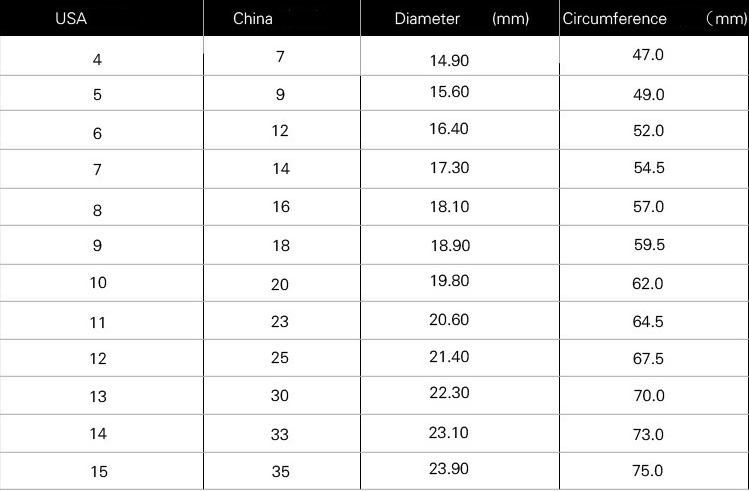Select the 67.5 circumference value
This screenshot has height=491, width=749.
(x=648, y=359)
